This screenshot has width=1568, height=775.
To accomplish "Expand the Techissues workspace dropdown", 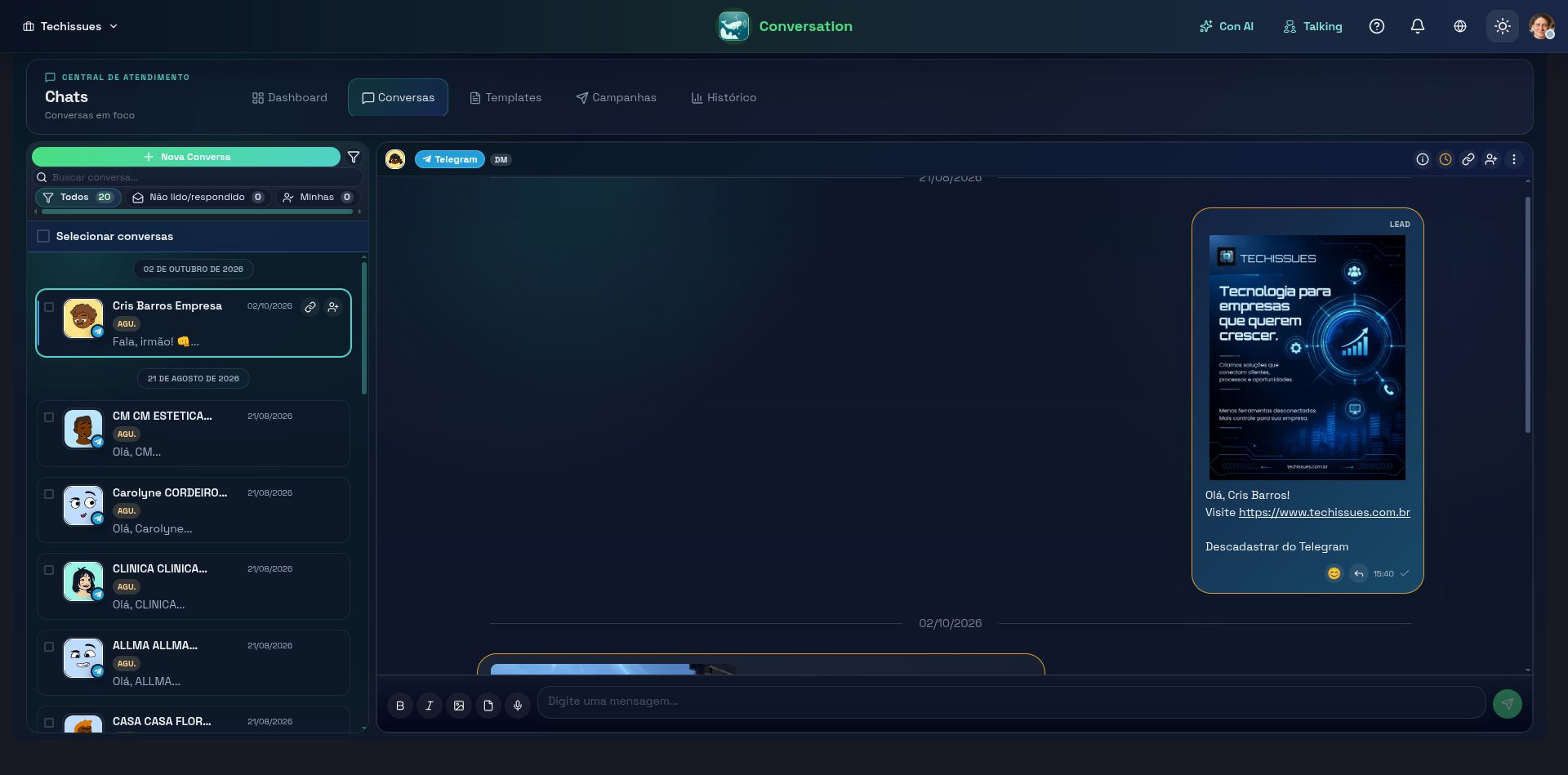I will 70,26.
